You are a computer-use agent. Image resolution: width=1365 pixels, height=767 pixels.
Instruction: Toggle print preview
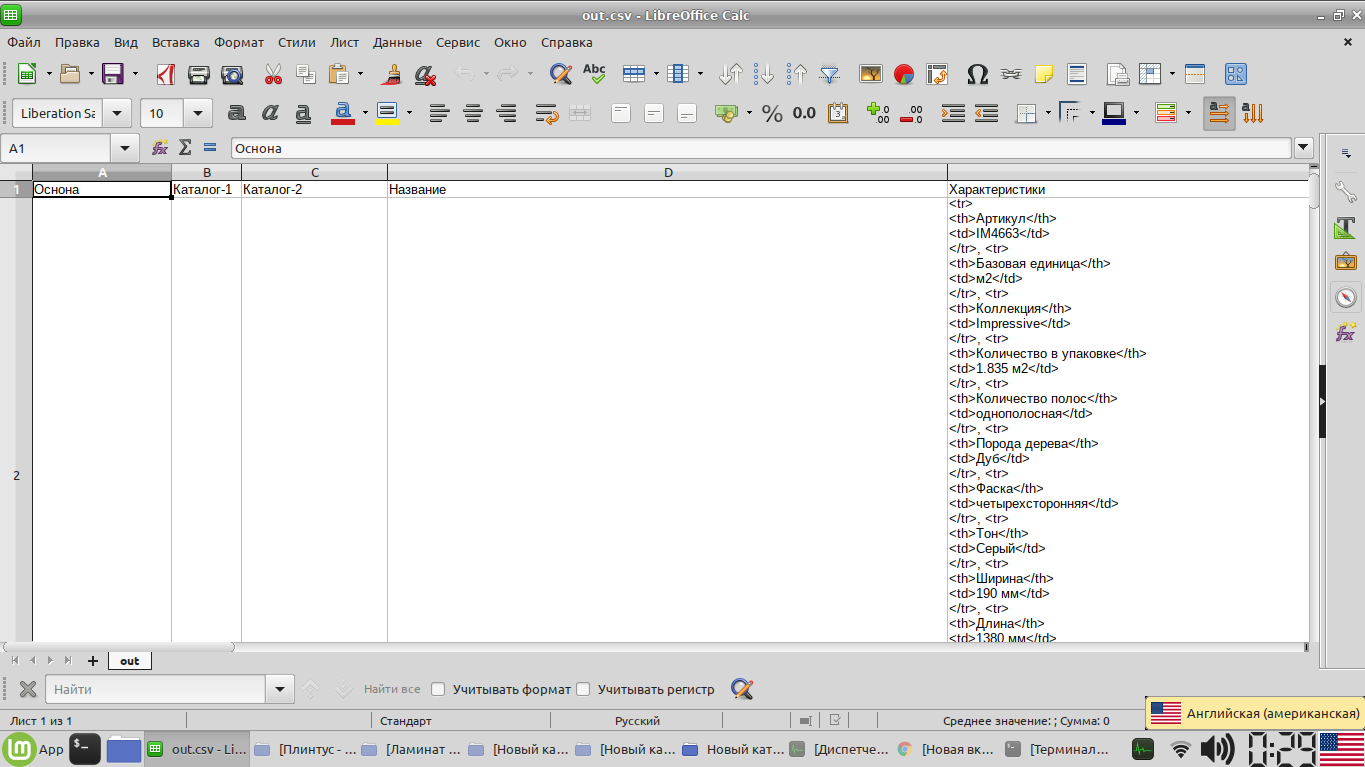pyautogui.click(x=232, y=74)
